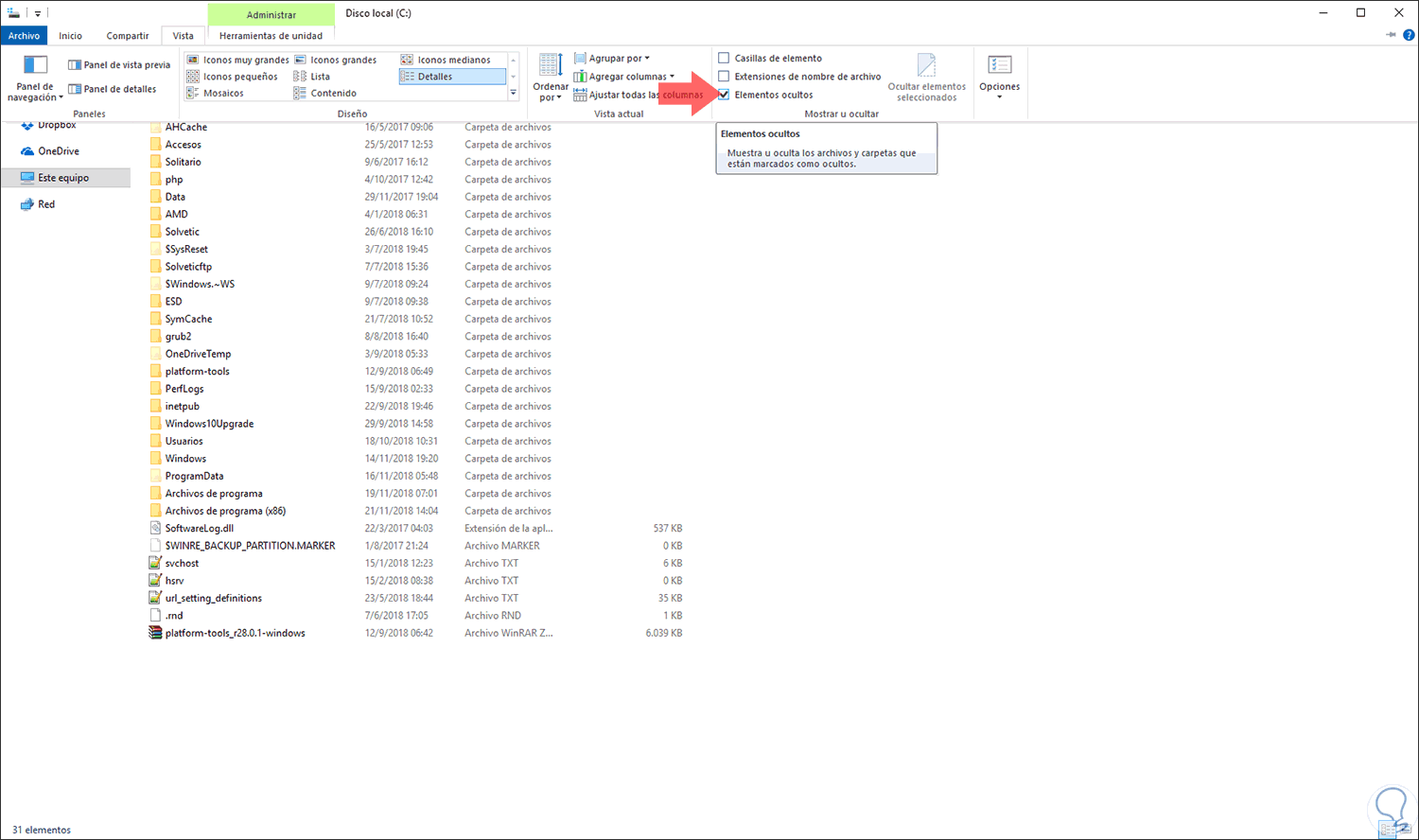The height and width of the screenshot is (840, 1419).
Task: Open the Panel de navegación menu
Action: [35, 79]
